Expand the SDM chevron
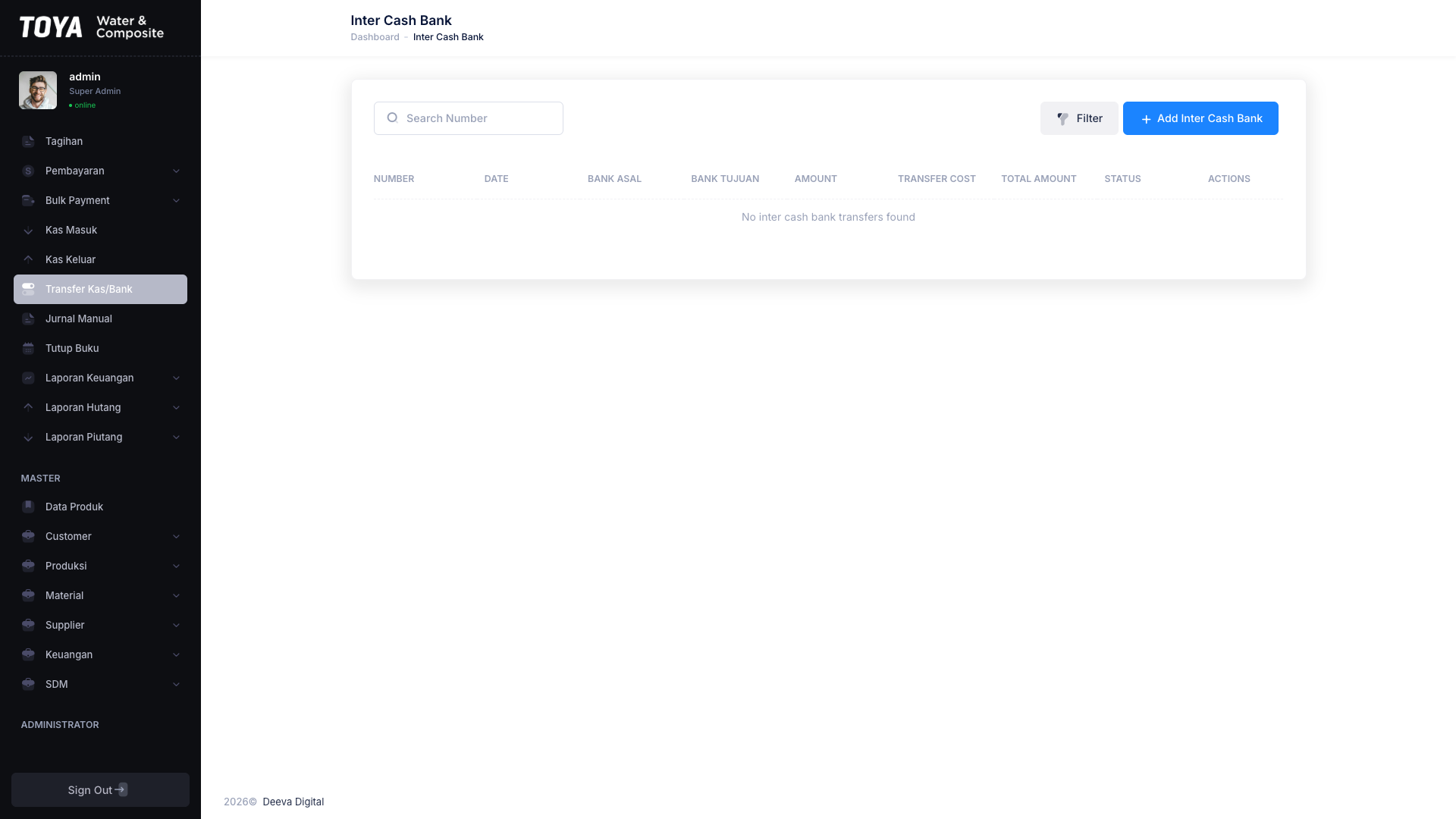Image resolution: width=1456 pixels, height=819 pixels. [x=176, y=685]
